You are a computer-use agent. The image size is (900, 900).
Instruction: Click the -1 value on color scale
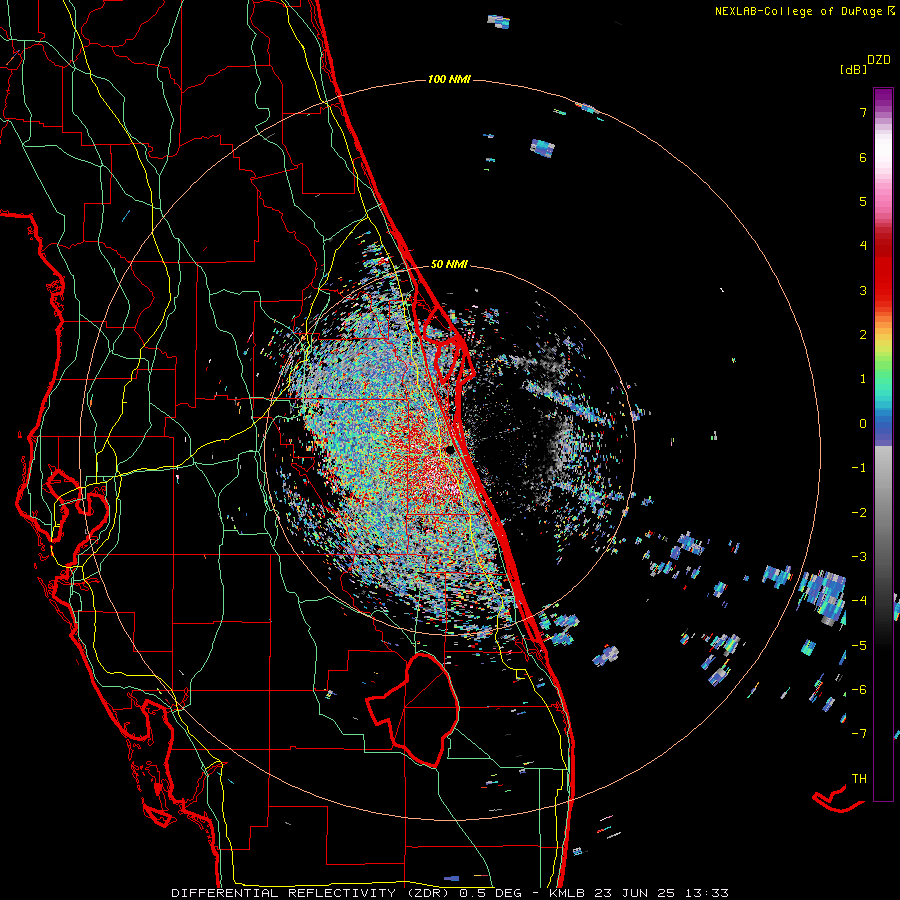(859, 468)
